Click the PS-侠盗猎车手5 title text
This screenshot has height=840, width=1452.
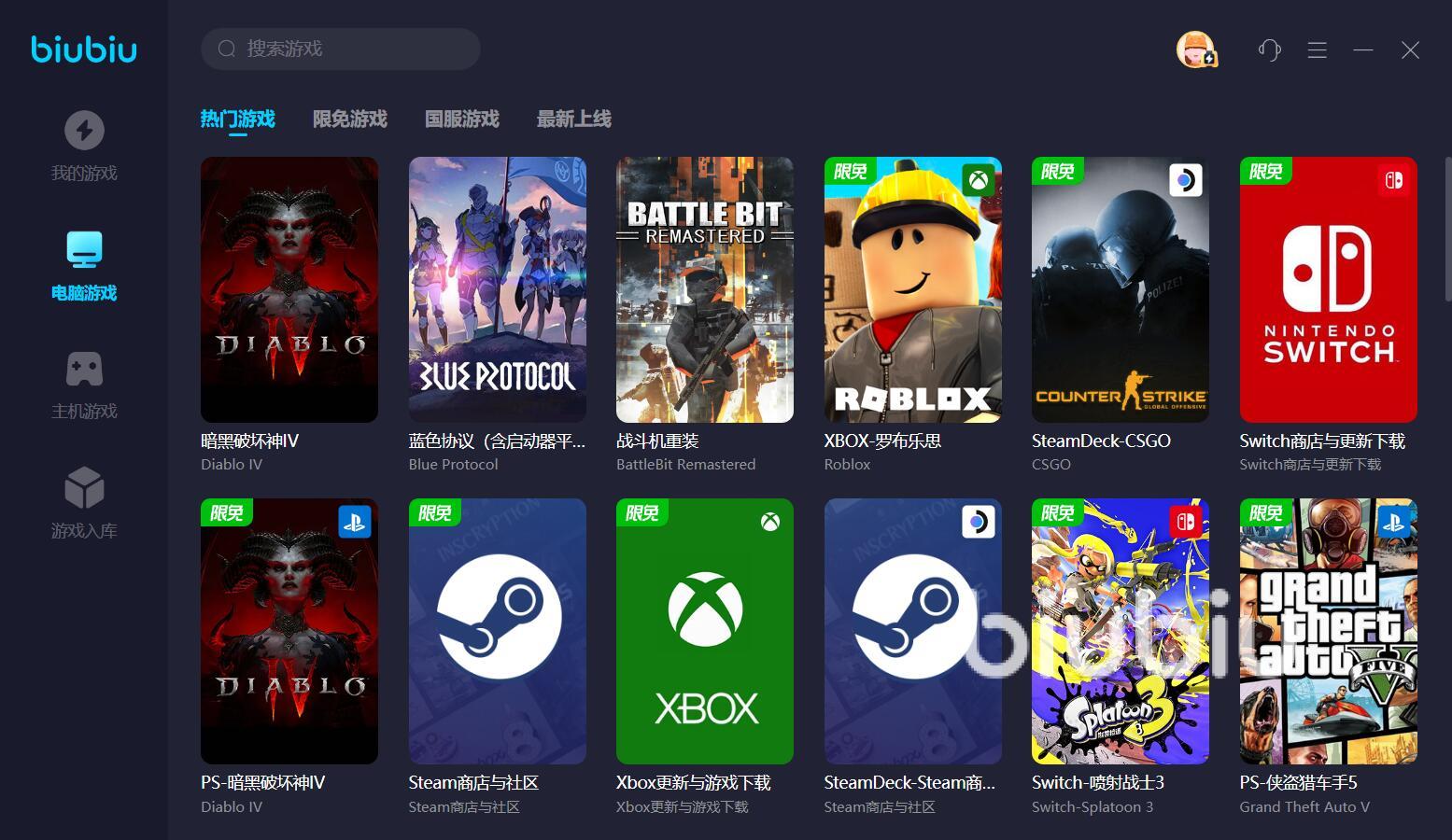point(1298,782)
